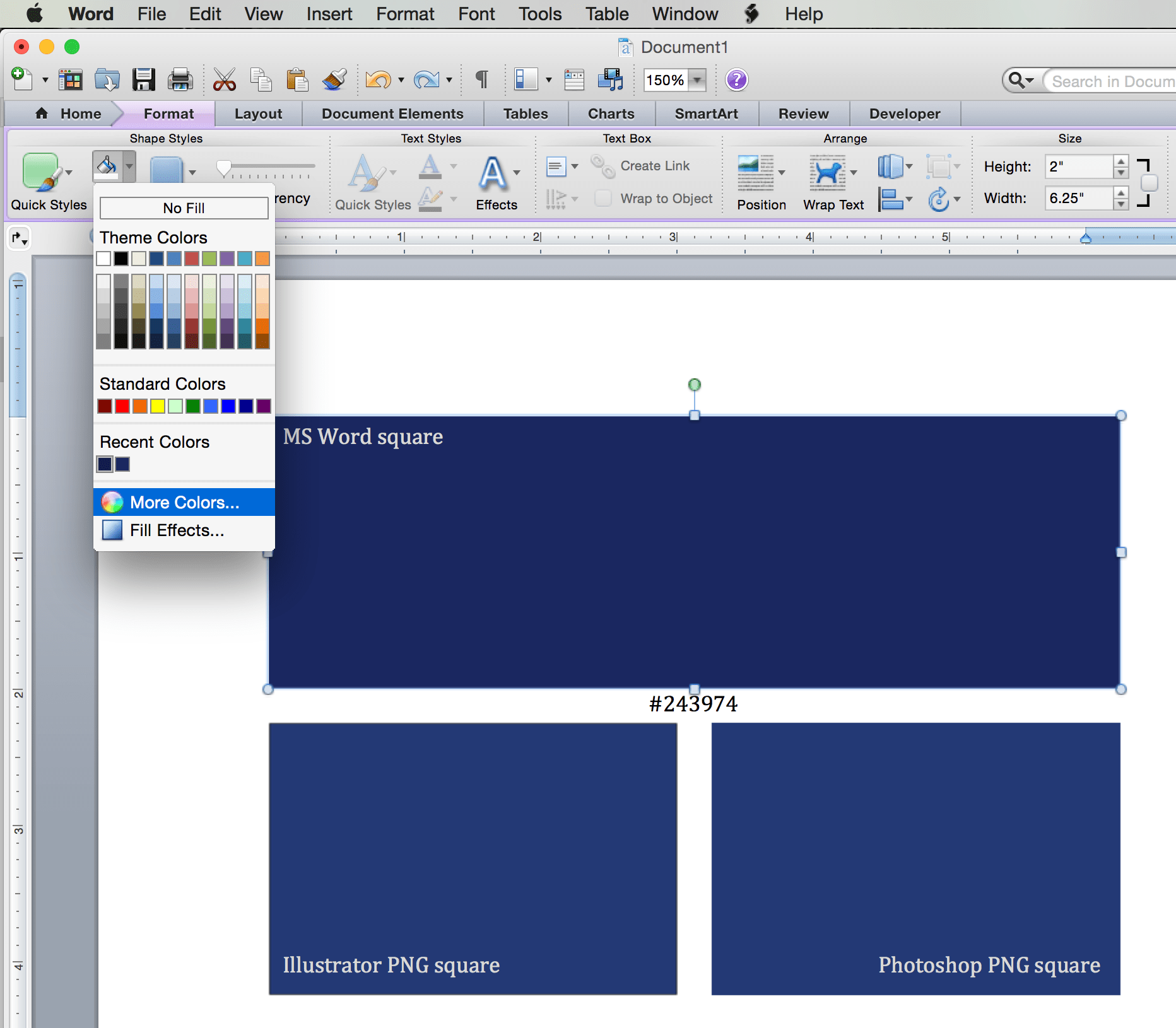
Task: Expand the Undo history dropdown arrow
Action: coord(401,80)
